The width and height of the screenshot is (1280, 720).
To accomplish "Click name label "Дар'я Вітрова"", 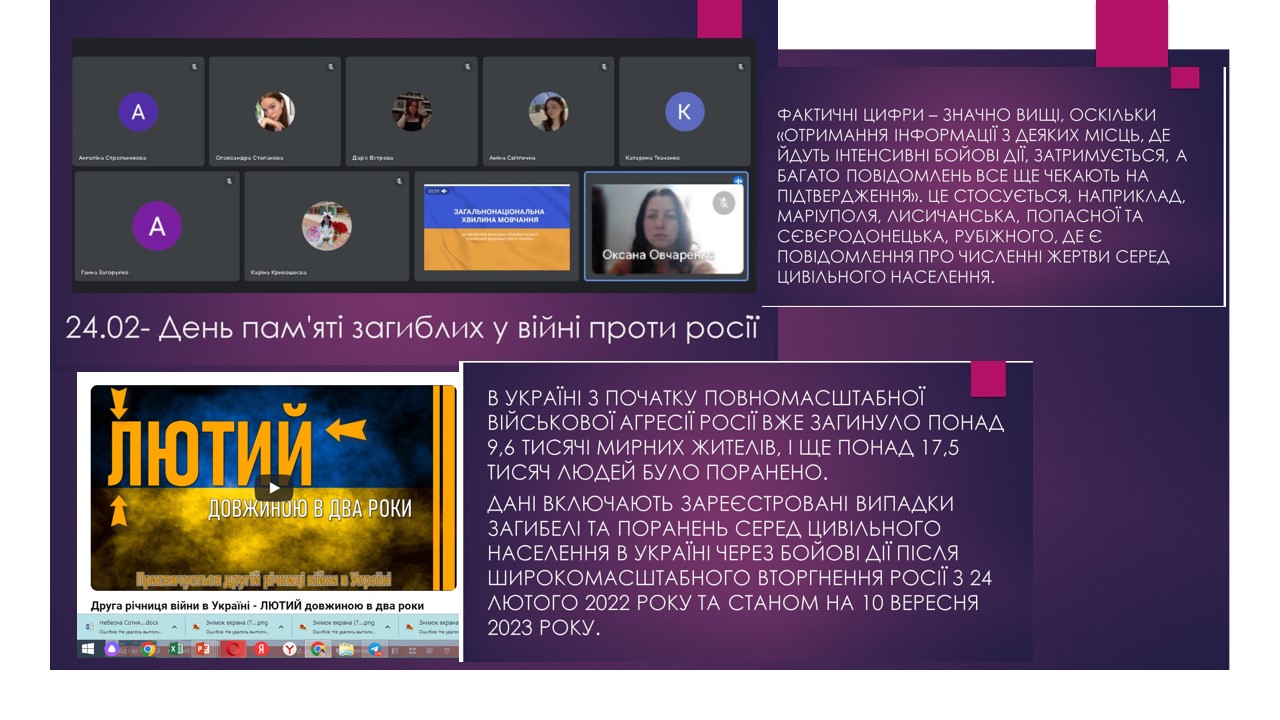I will point(372,158).
